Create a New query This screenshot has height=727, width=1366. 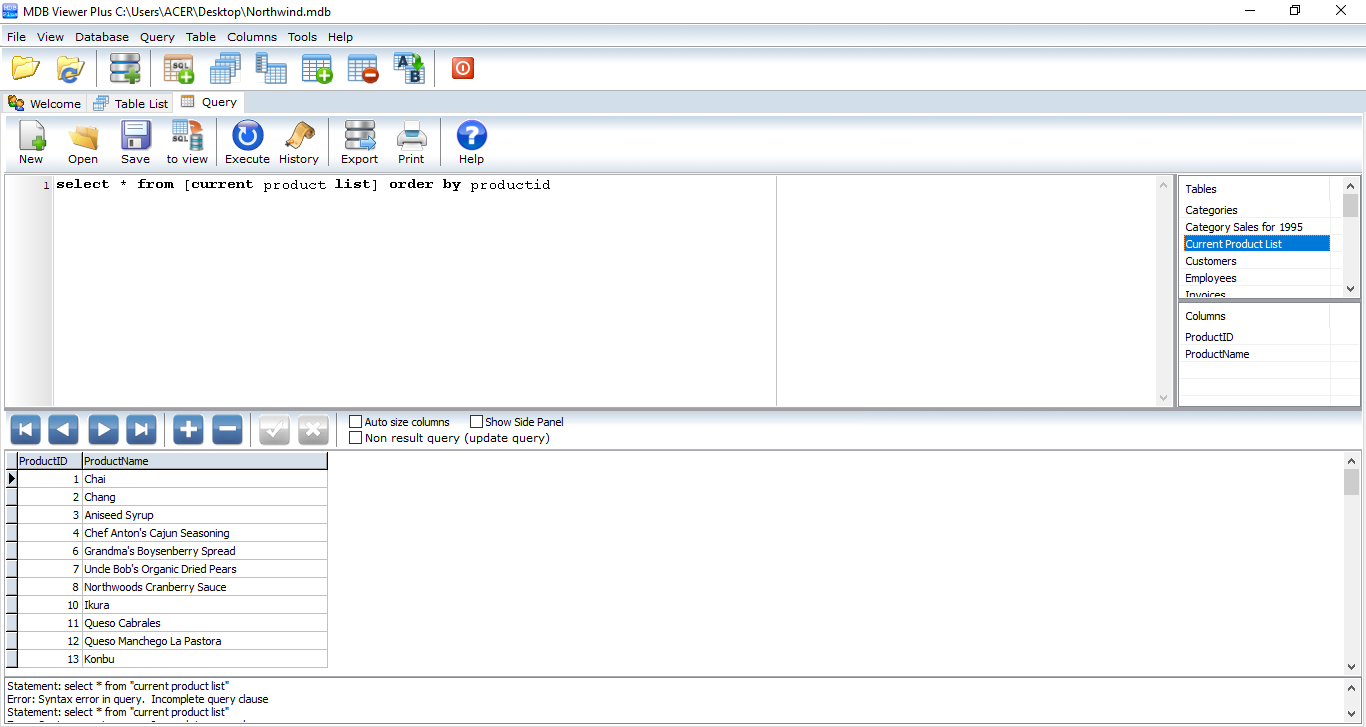pyautogui.click(x=31, y=143)
